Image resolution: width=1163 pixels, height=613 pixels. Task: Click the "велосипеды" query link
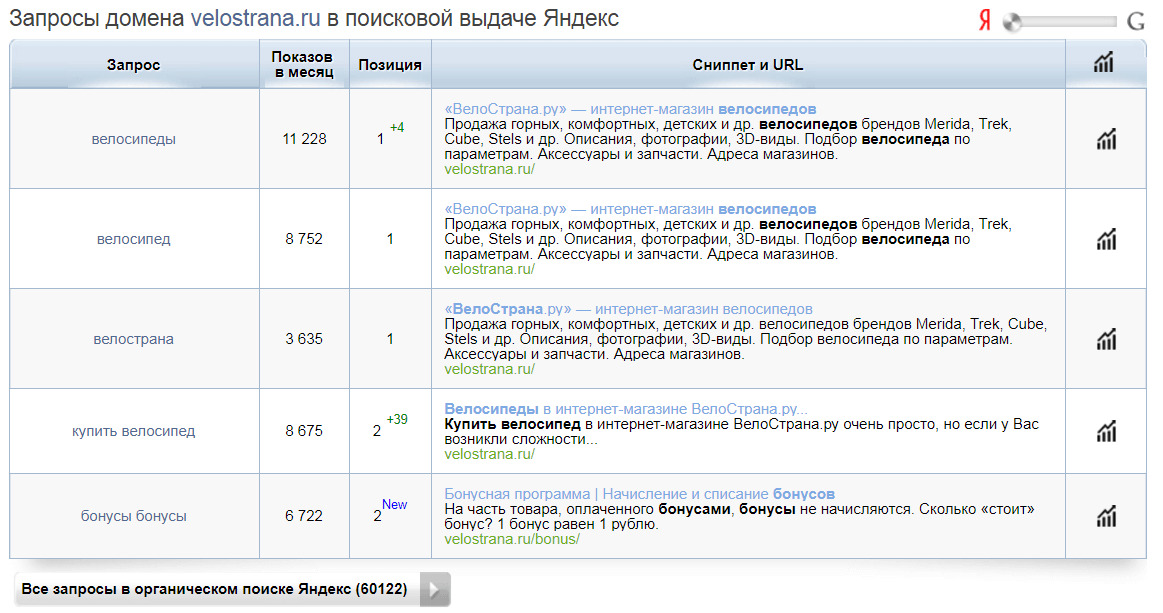pos(132,138)
